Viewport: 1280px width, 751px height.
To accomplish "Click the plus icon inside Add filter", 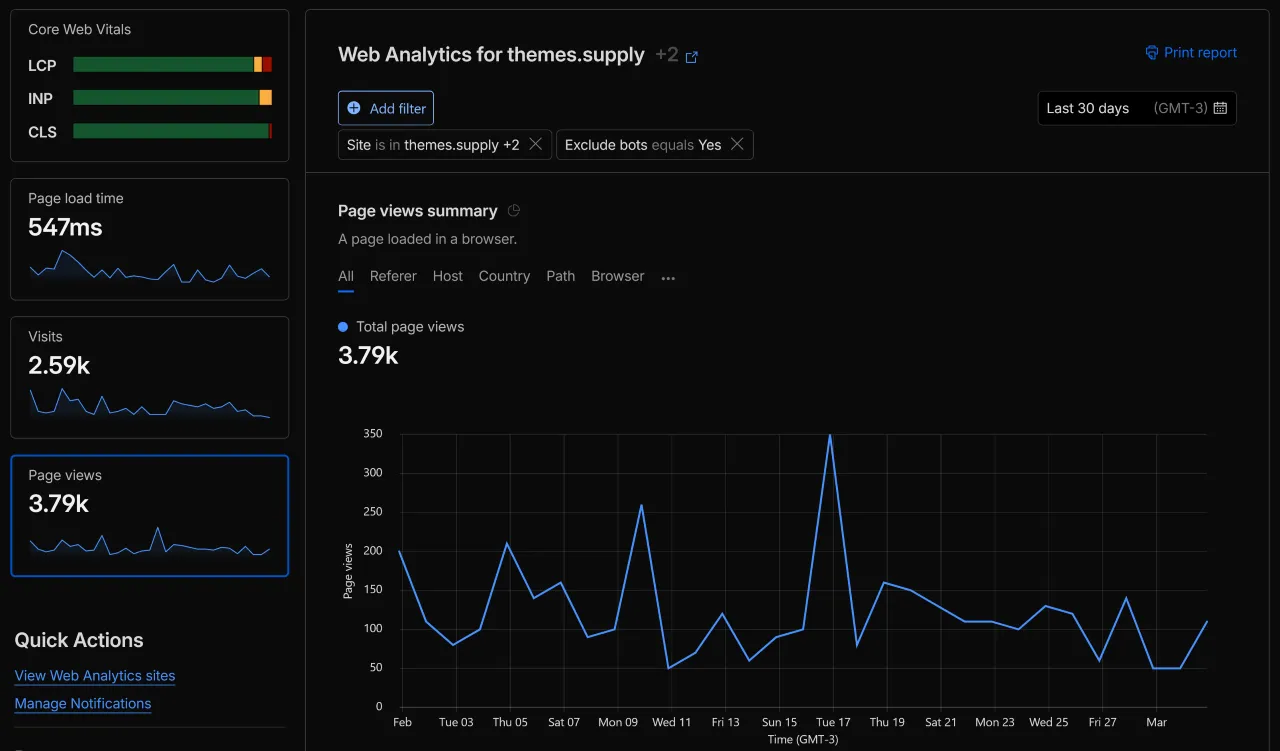I will pos(353,108).
